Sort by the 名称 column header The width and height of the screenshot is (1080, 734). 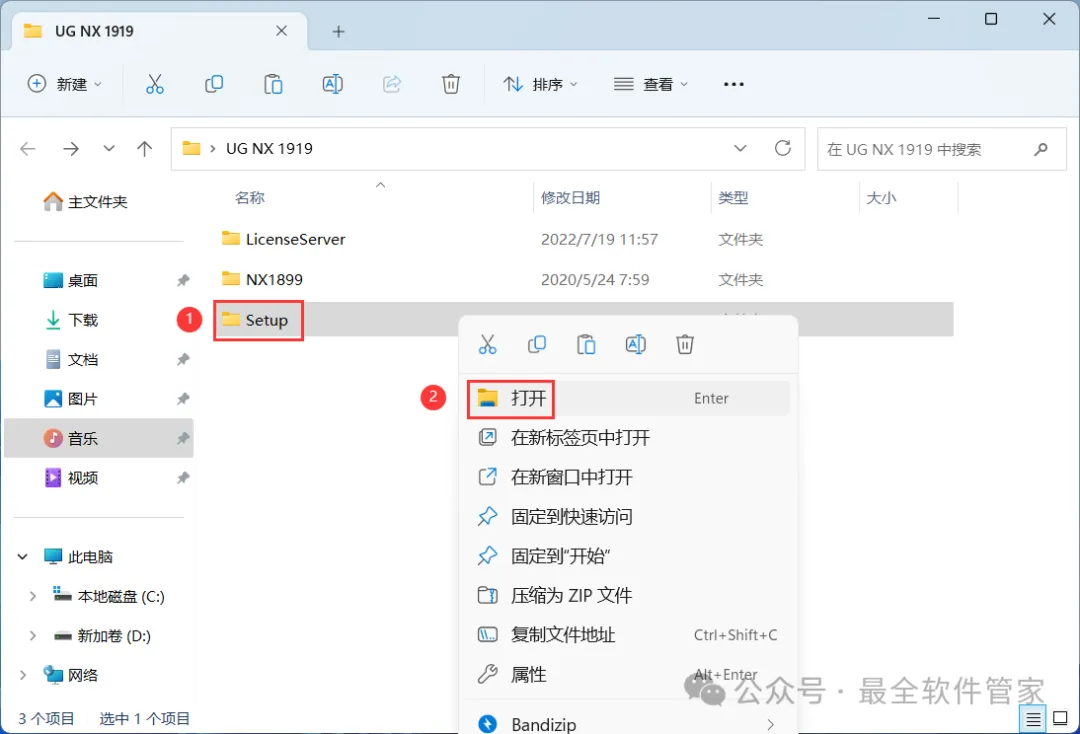[249, 198]
